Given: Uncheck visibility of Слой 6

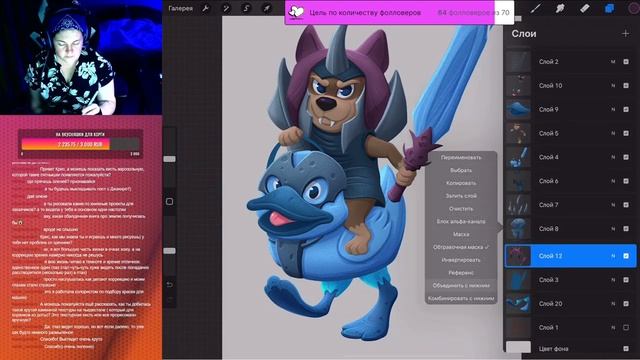Looking at the screenshot, I should [626, 181].
